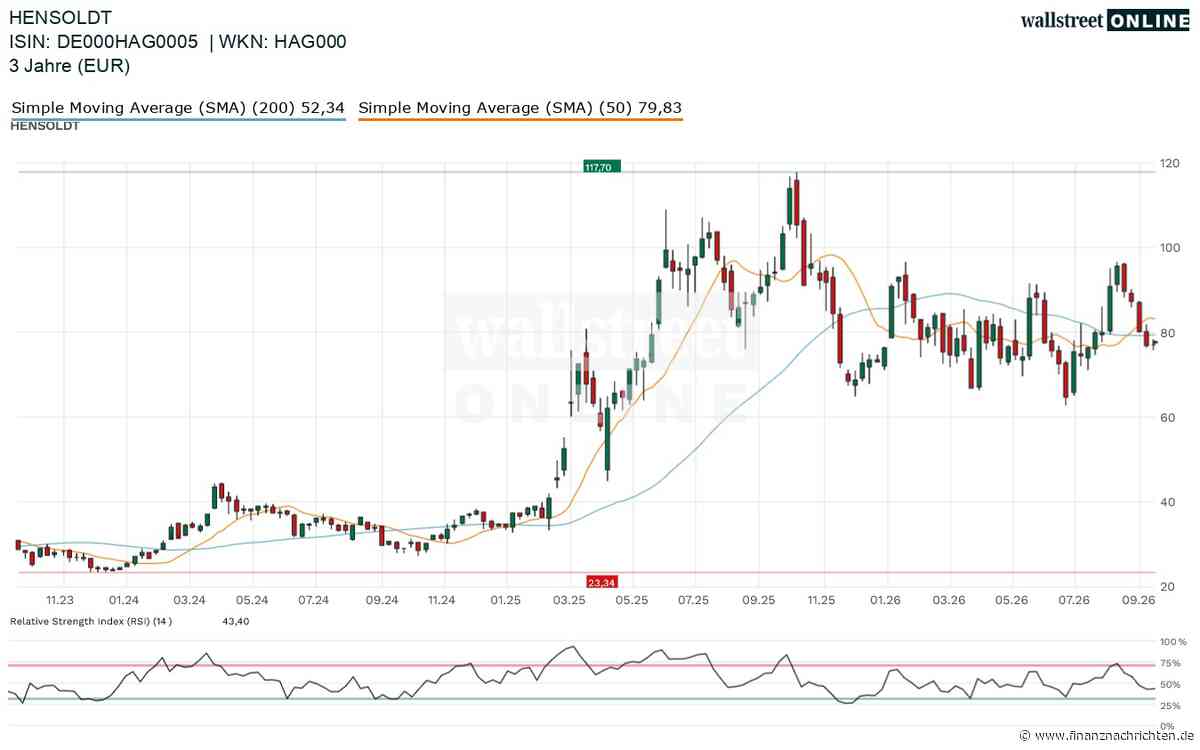Viewport: 1200px width, 750px height.
Task: Click the 03.24 date axis label
Action: (189, 600)
